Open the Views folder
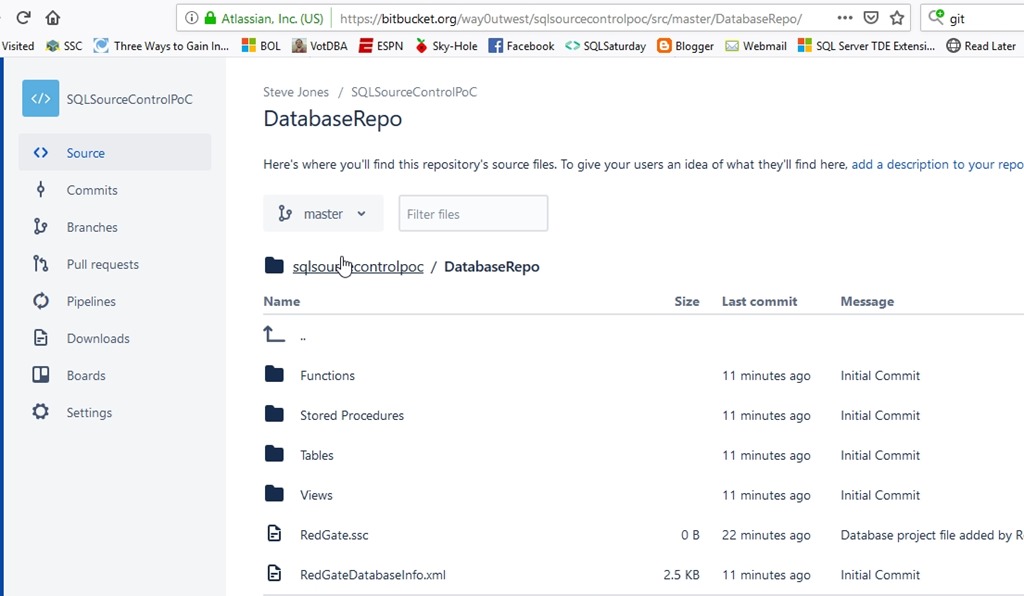Screen dimensions: 1024x596 [316, 495]
